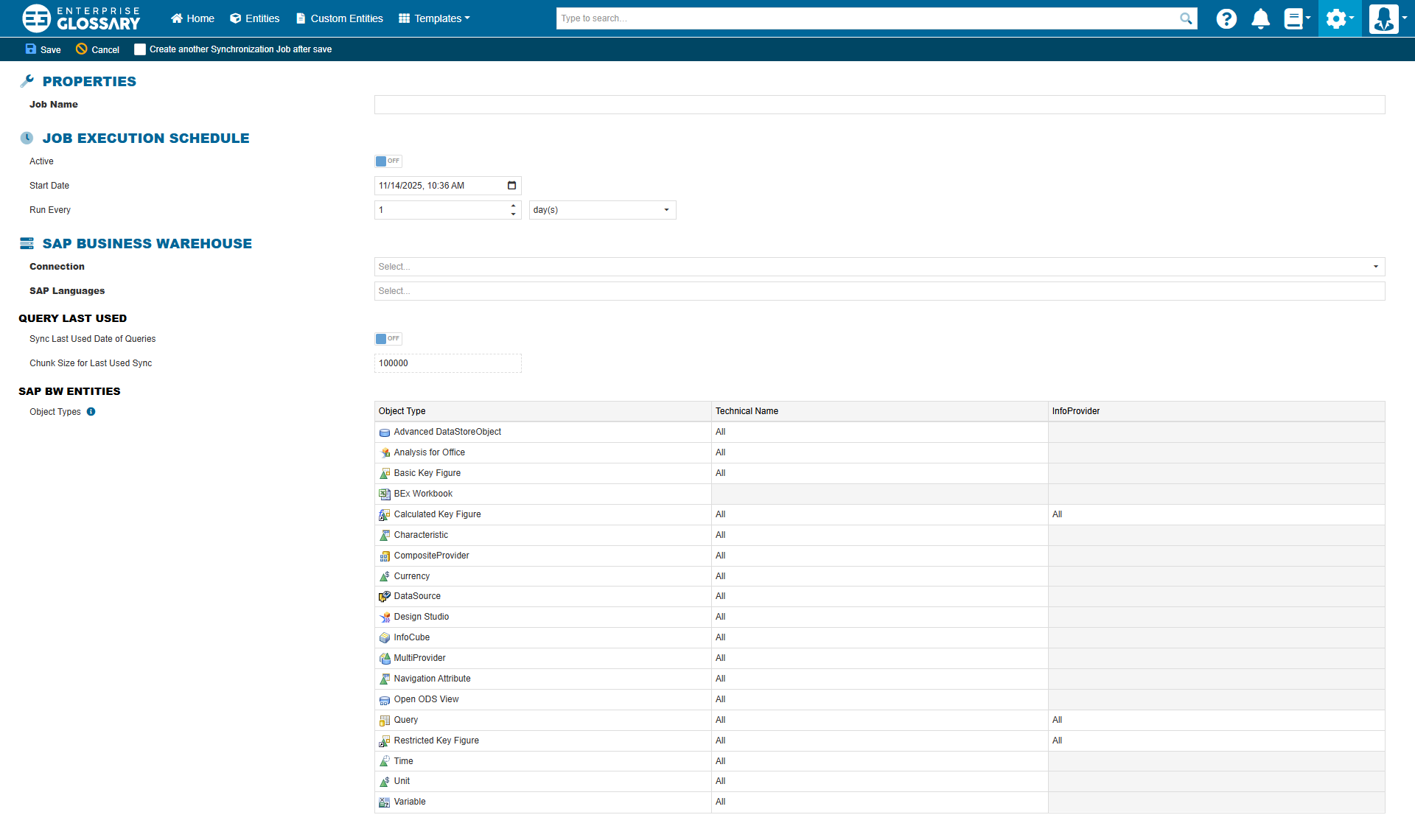
Task: Click the Cancel button
Action: tap(97, 49)
